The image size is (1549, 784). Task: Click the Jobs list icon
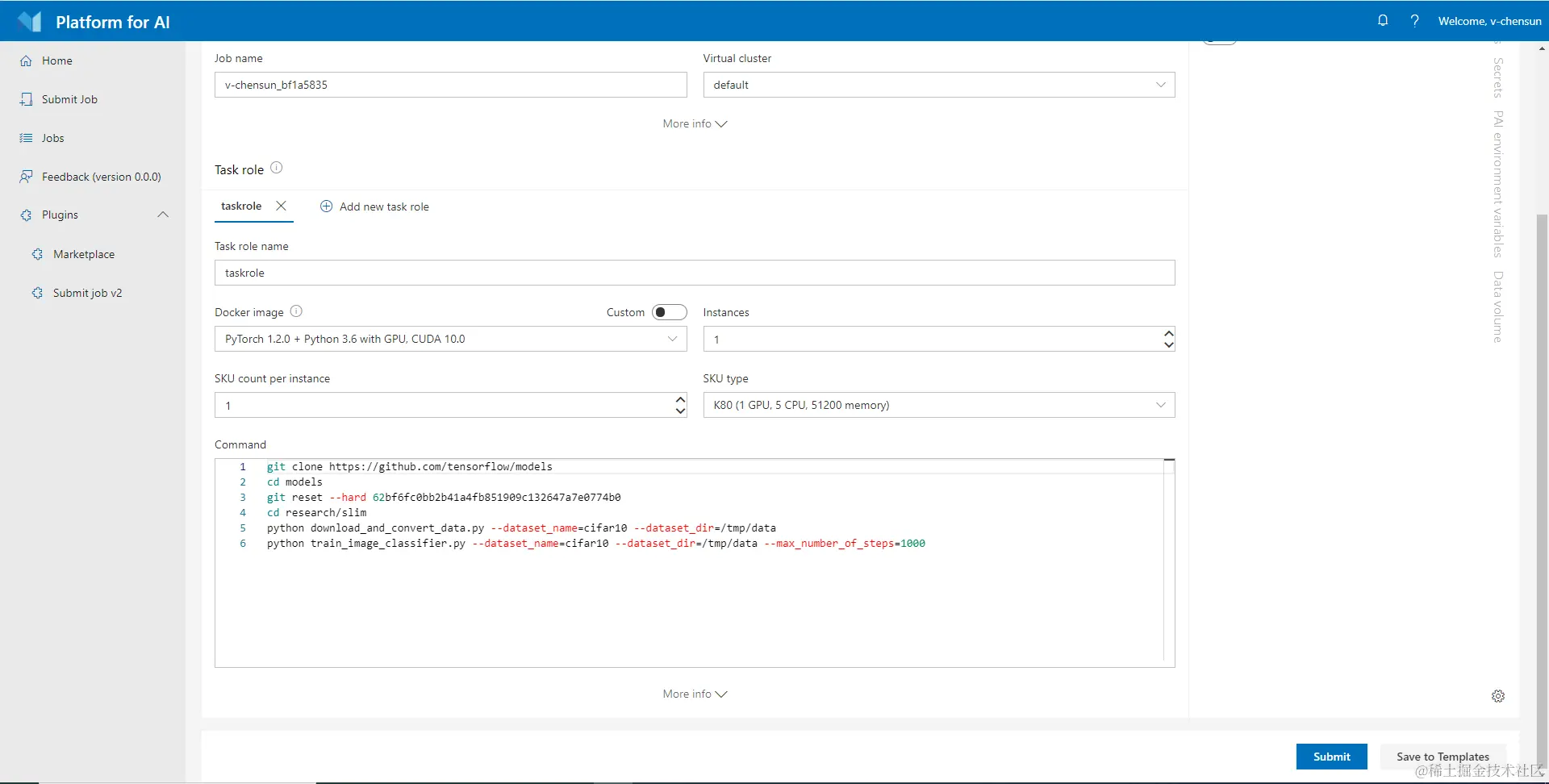pos(26,138)
